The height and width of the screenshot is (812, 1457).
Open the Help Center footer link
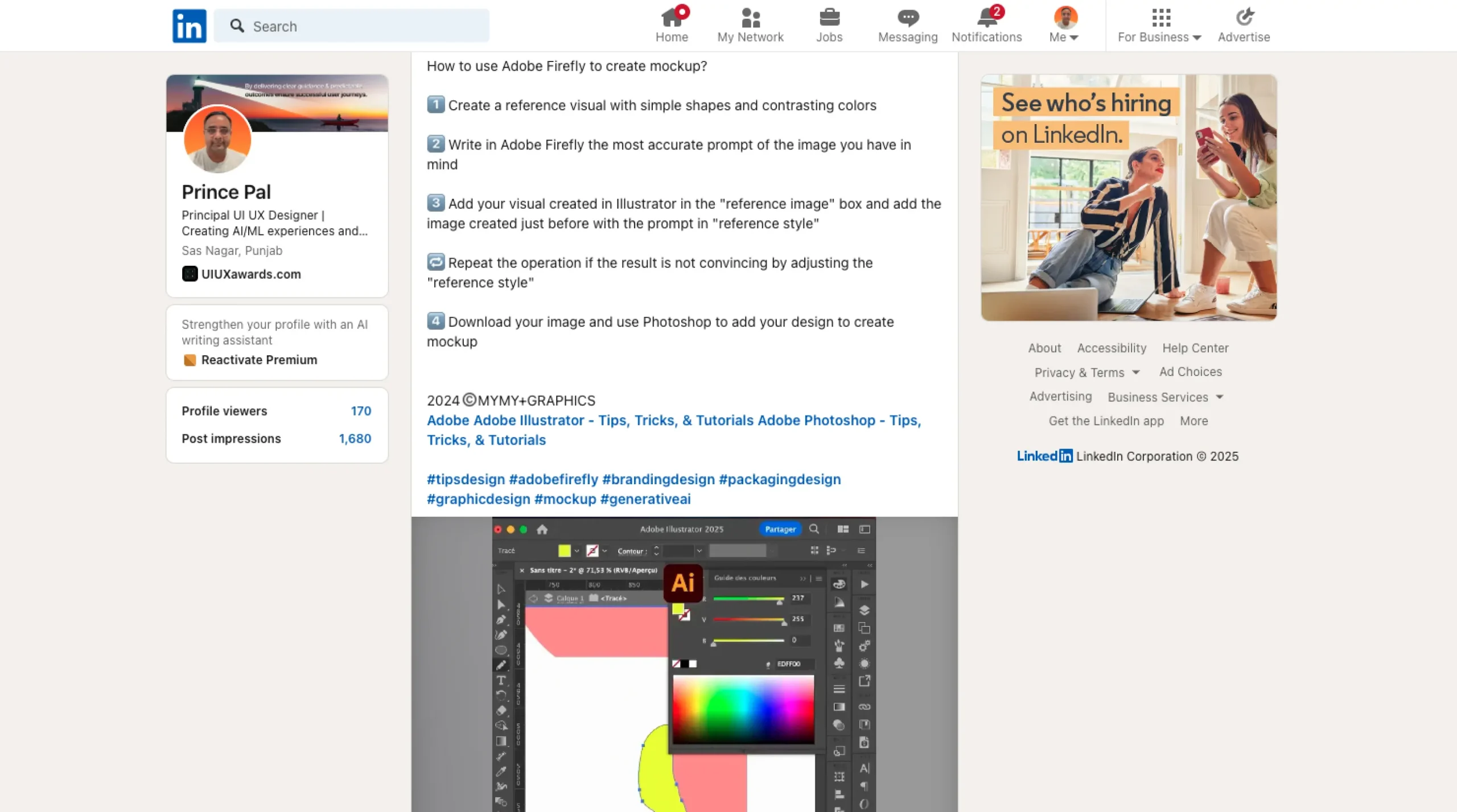pyautogui.click(x=1195, y=348)
